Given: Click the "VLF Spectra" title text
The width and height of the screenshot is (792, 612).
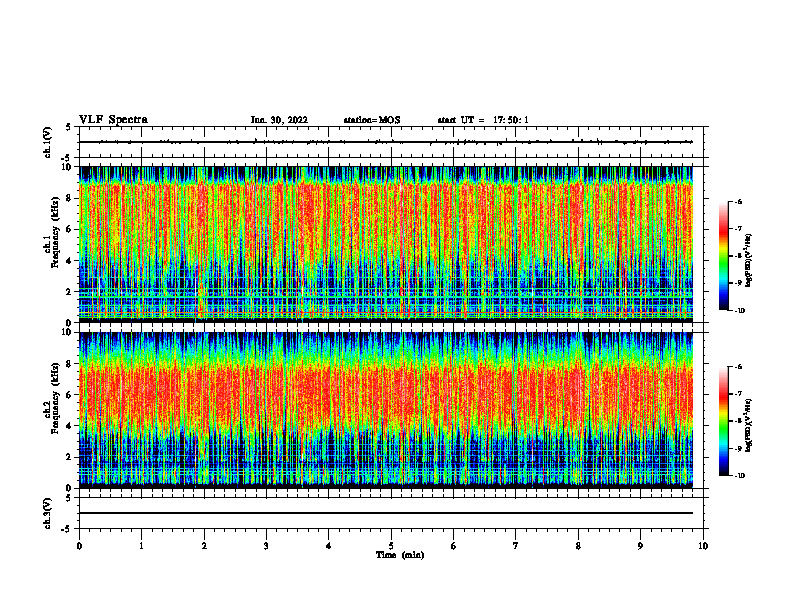Looking at the screenshot, I should [x=113, y=120].
